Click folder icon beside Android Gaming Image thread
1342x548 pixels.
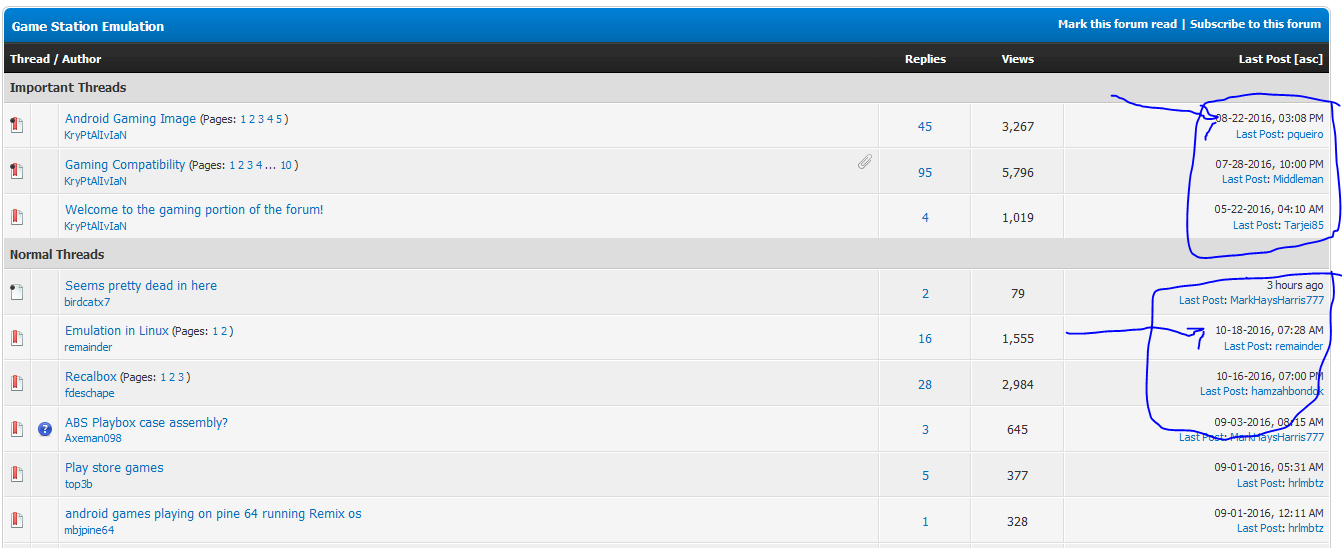click(x=16, y=126)
